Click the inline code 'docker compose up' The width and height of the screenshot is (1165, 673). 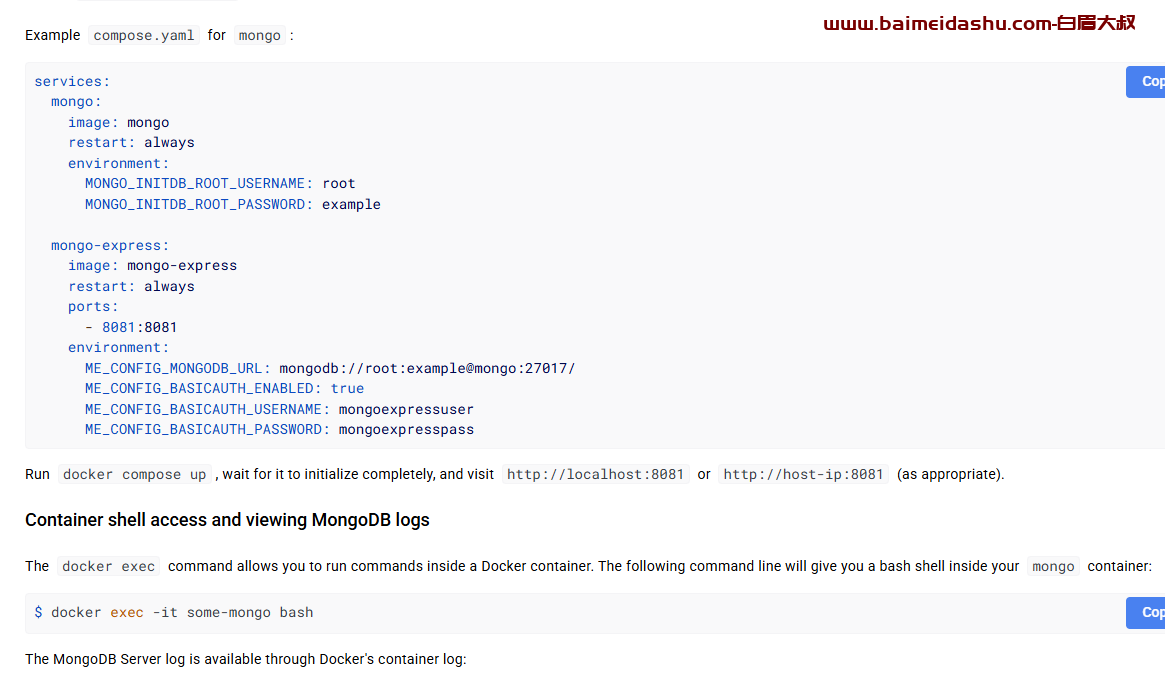coord(134,474)
